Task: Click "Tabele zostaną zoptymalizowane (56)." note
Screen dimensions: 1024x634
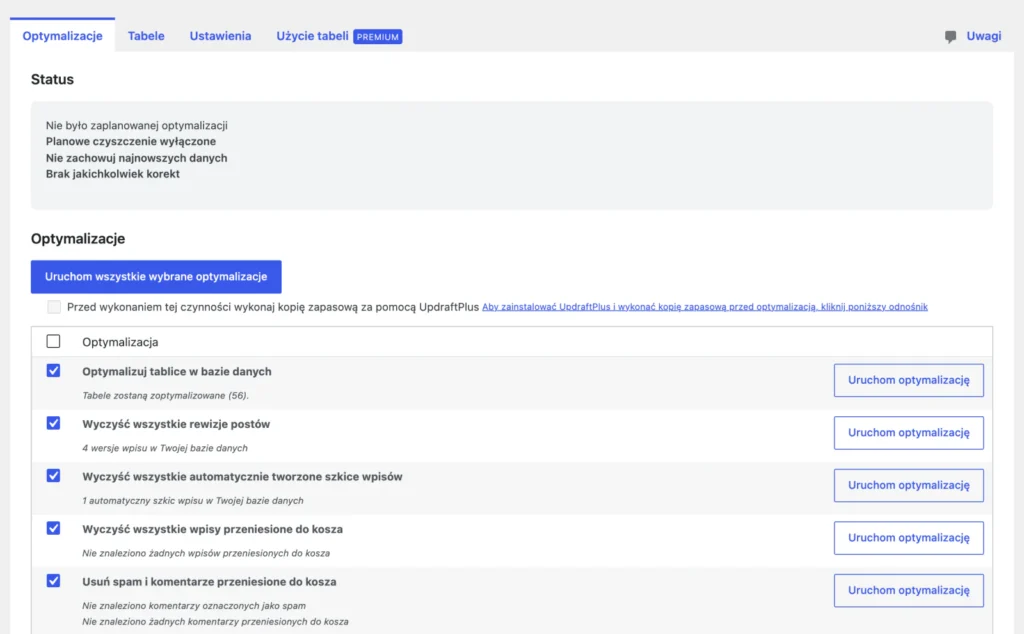Action: 165,396
